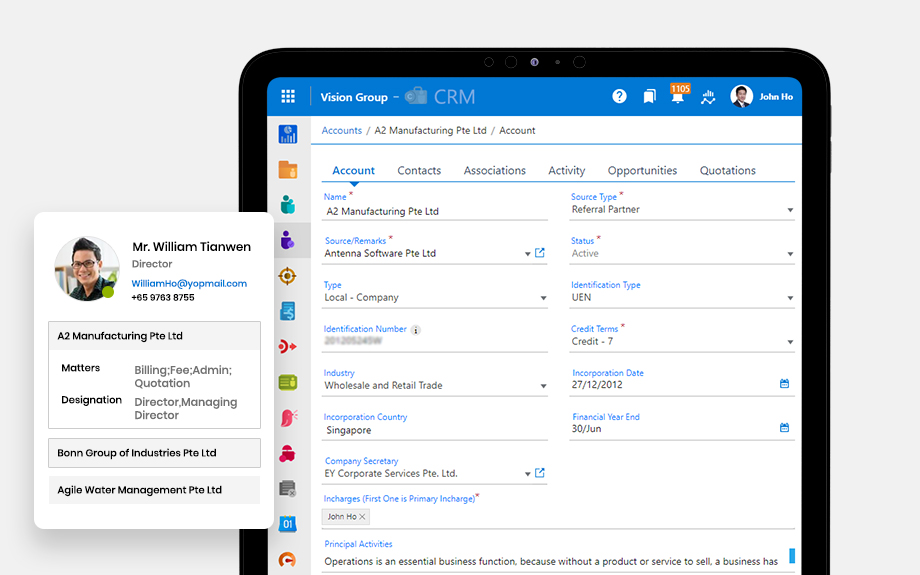
Task: Open the grey list sidebar icon
Action: (x=288, y=488)
